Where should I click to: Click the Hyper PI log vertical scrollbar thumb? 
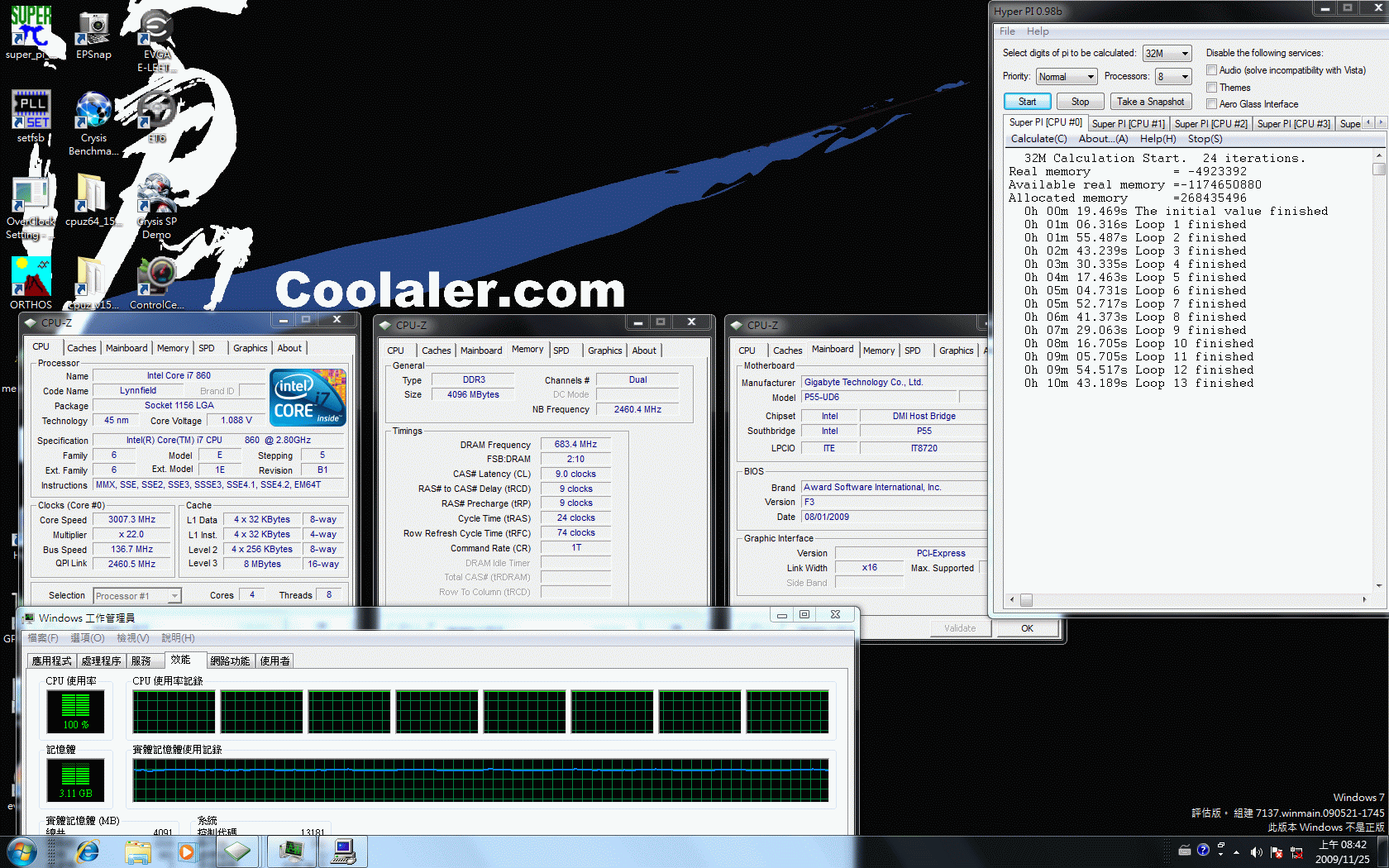tap(1378, 169)
